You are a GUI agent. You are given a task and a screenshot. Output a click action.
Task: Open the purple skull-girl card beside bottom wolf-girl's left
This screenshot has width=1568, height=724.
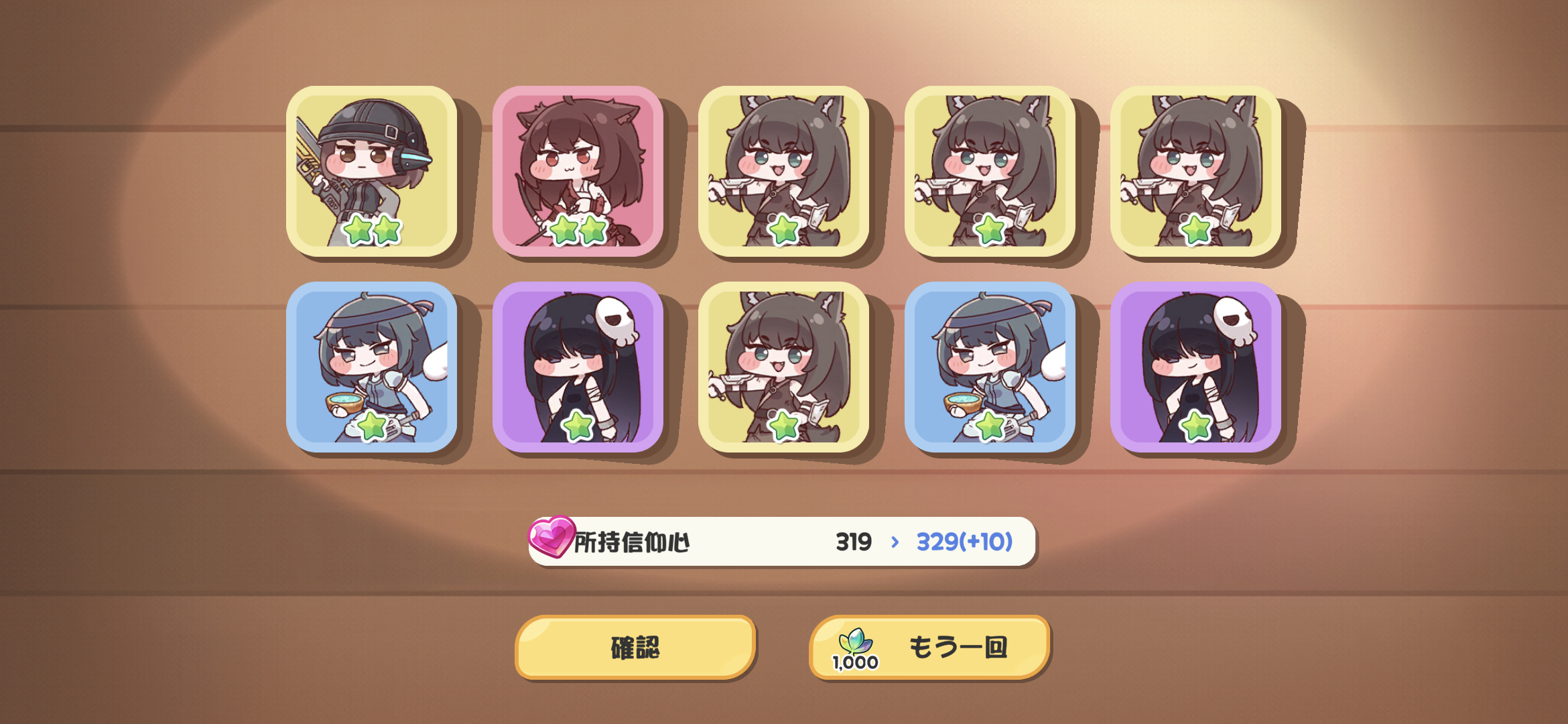578,367
